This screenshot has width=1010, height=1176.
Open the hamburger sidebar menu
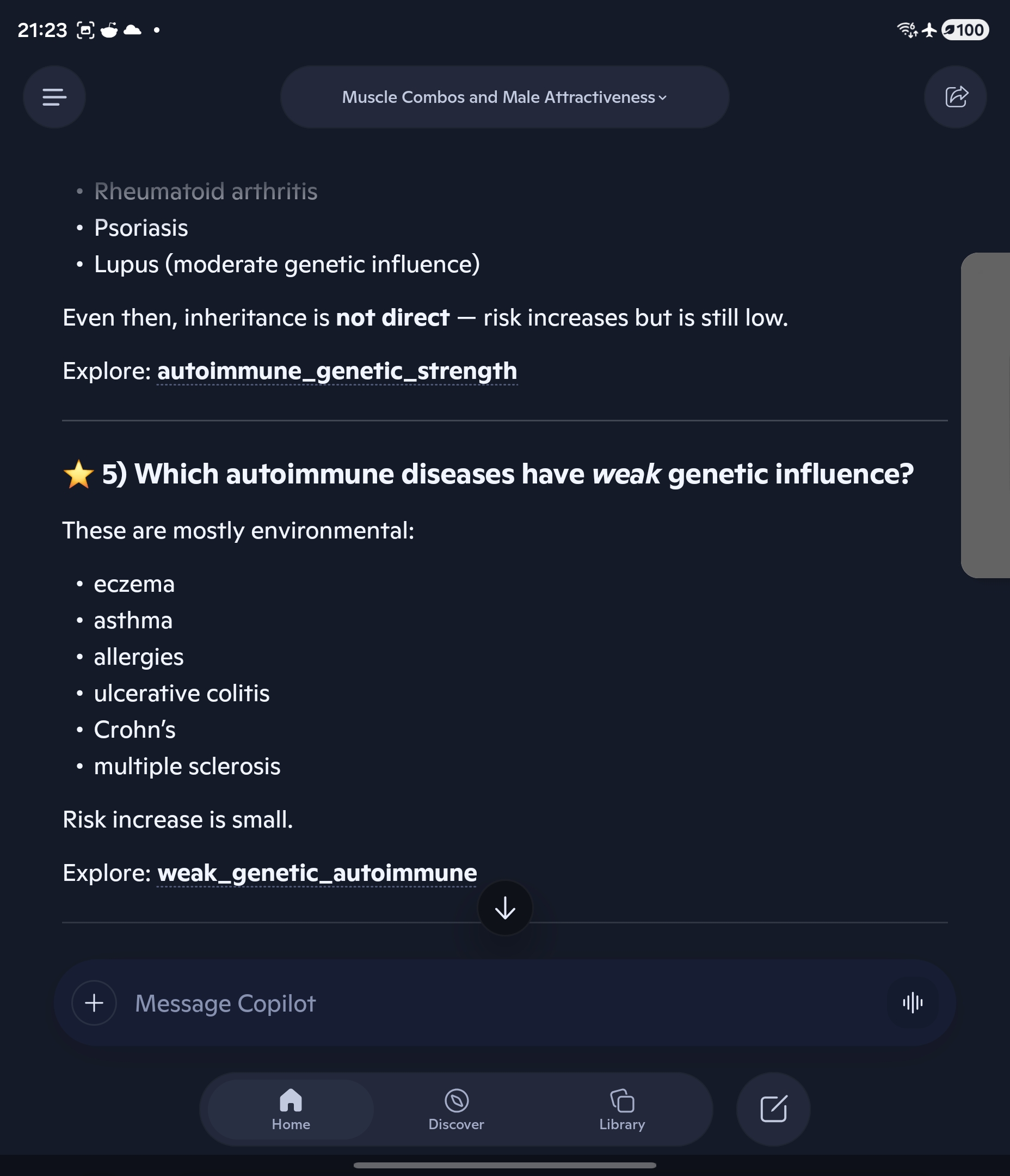coord(54,97)
